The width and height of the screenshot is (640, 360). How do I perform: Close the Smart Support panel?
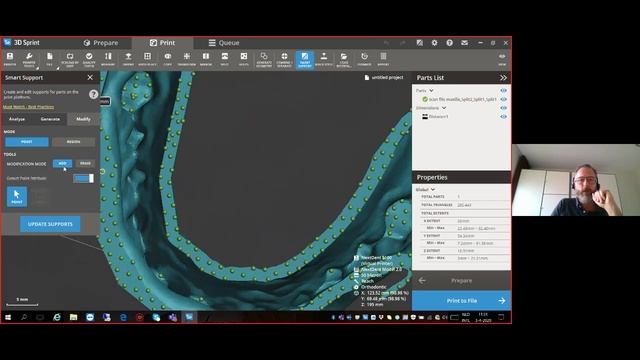(x=90, y=78)
